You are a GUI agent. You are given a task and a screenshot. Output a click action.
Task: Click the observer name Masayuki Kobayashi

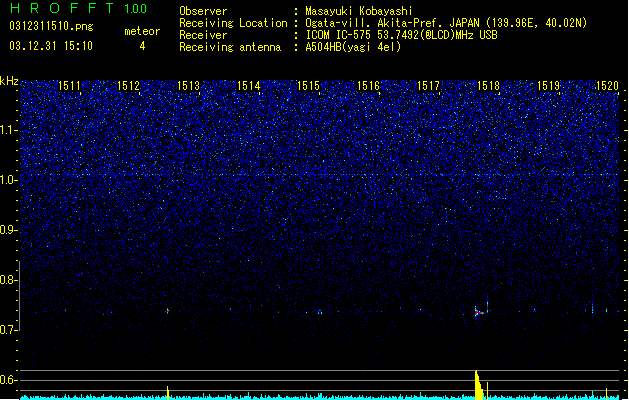click(x=359, y=11)
